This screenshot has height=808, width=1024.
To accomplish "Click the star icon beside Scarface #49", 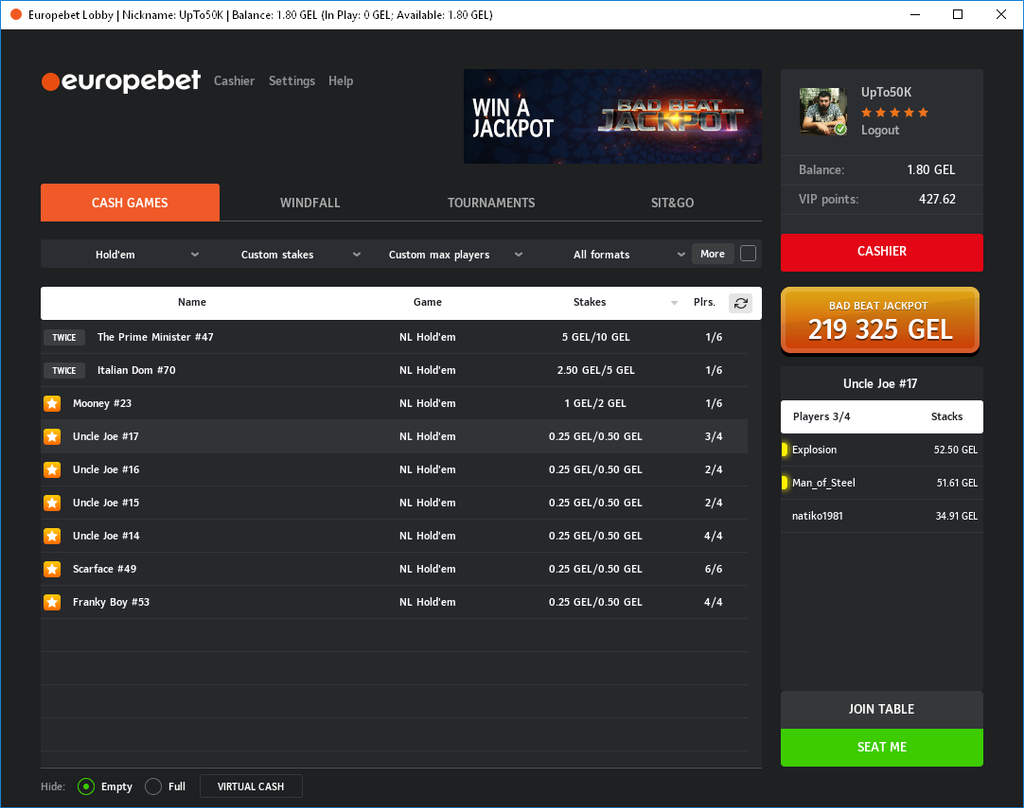I will click(52, 569).
